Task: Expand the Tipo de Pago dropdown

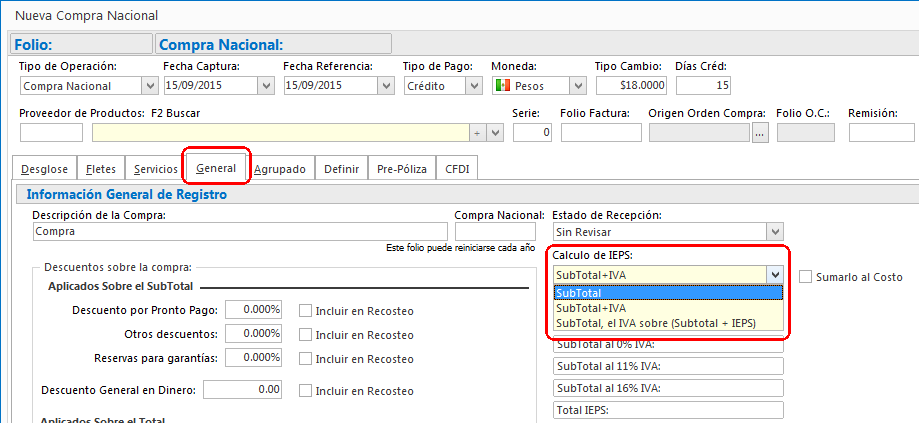Action: click(474, 86)
